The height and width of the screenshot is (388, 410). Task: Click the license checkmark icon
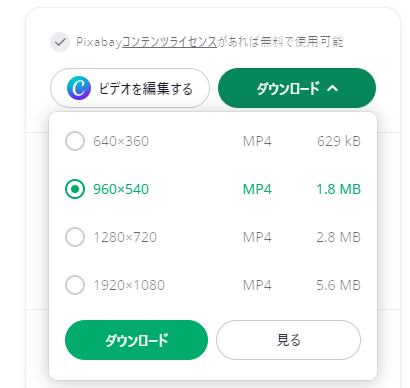(x=60, y=42)
